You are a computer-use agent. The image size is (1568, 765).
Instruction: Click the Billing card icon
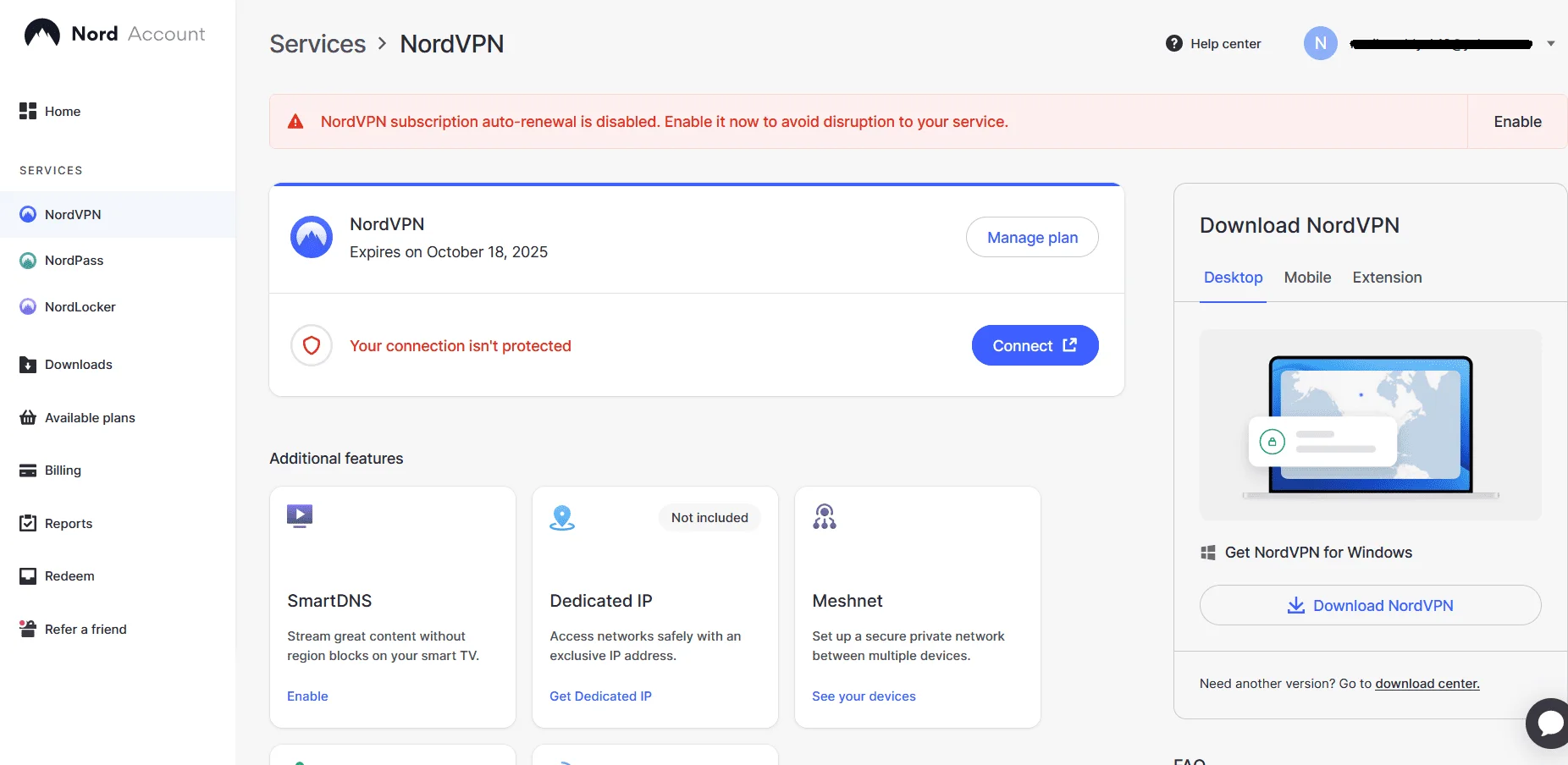[x=28, y=471]
